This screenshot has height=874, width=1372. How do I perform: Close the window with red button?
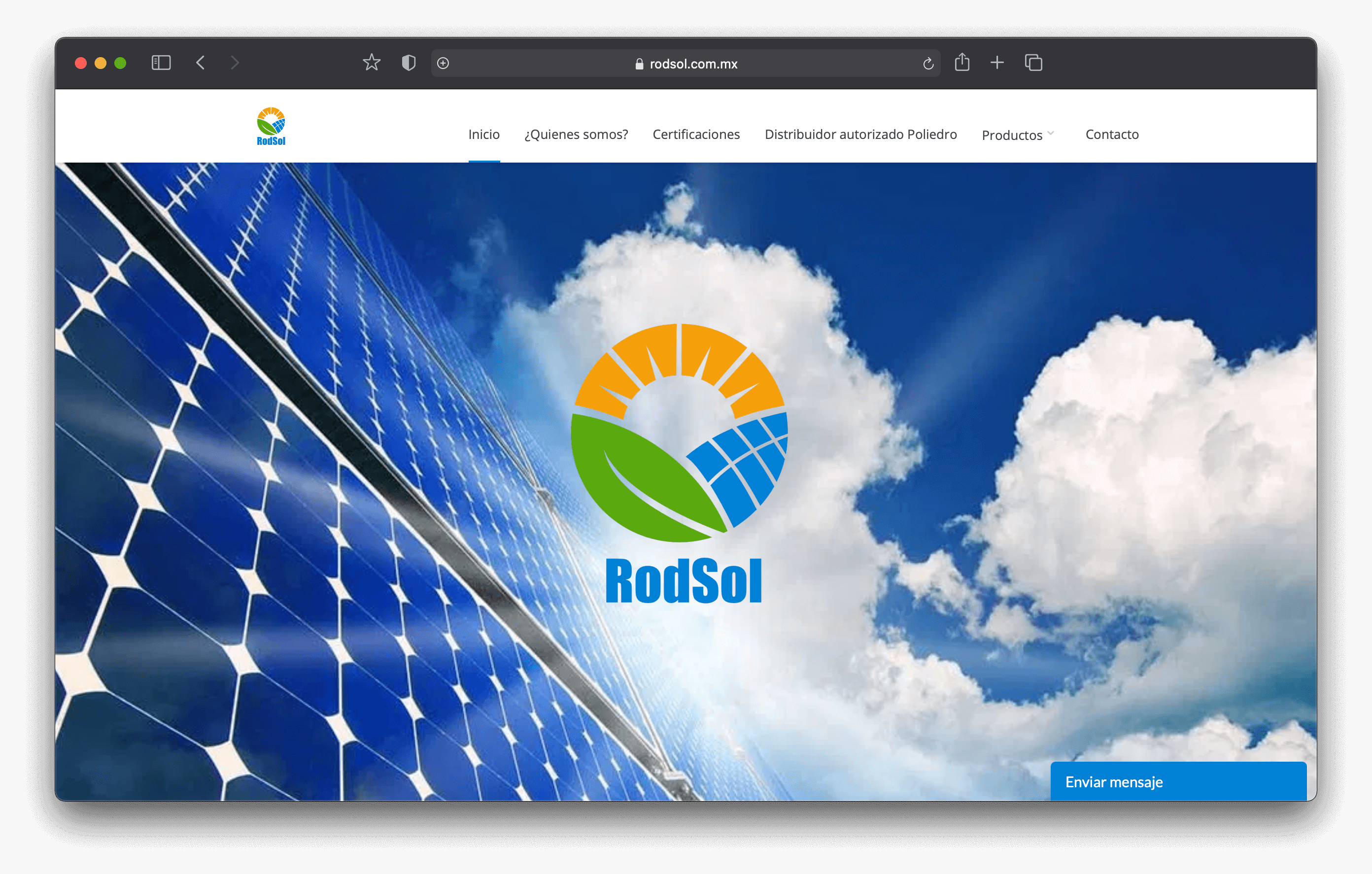pyautogui.click(x=81, y=63)
